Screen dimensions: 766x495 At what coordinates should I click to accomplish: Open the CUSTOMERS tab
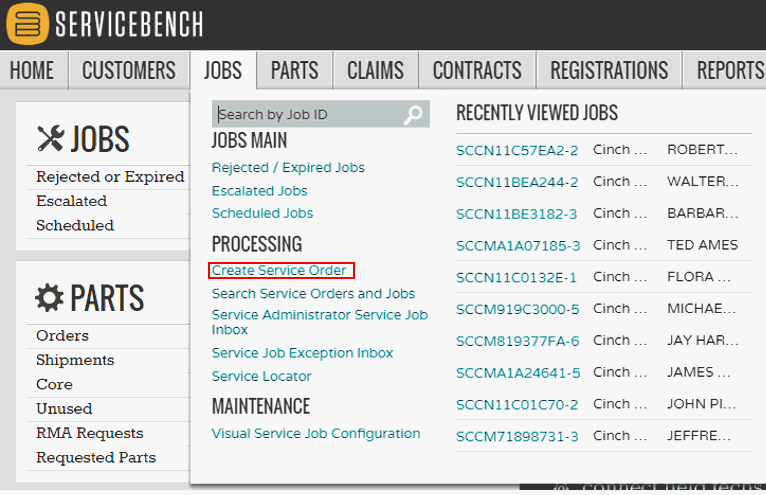pos(129,70)
